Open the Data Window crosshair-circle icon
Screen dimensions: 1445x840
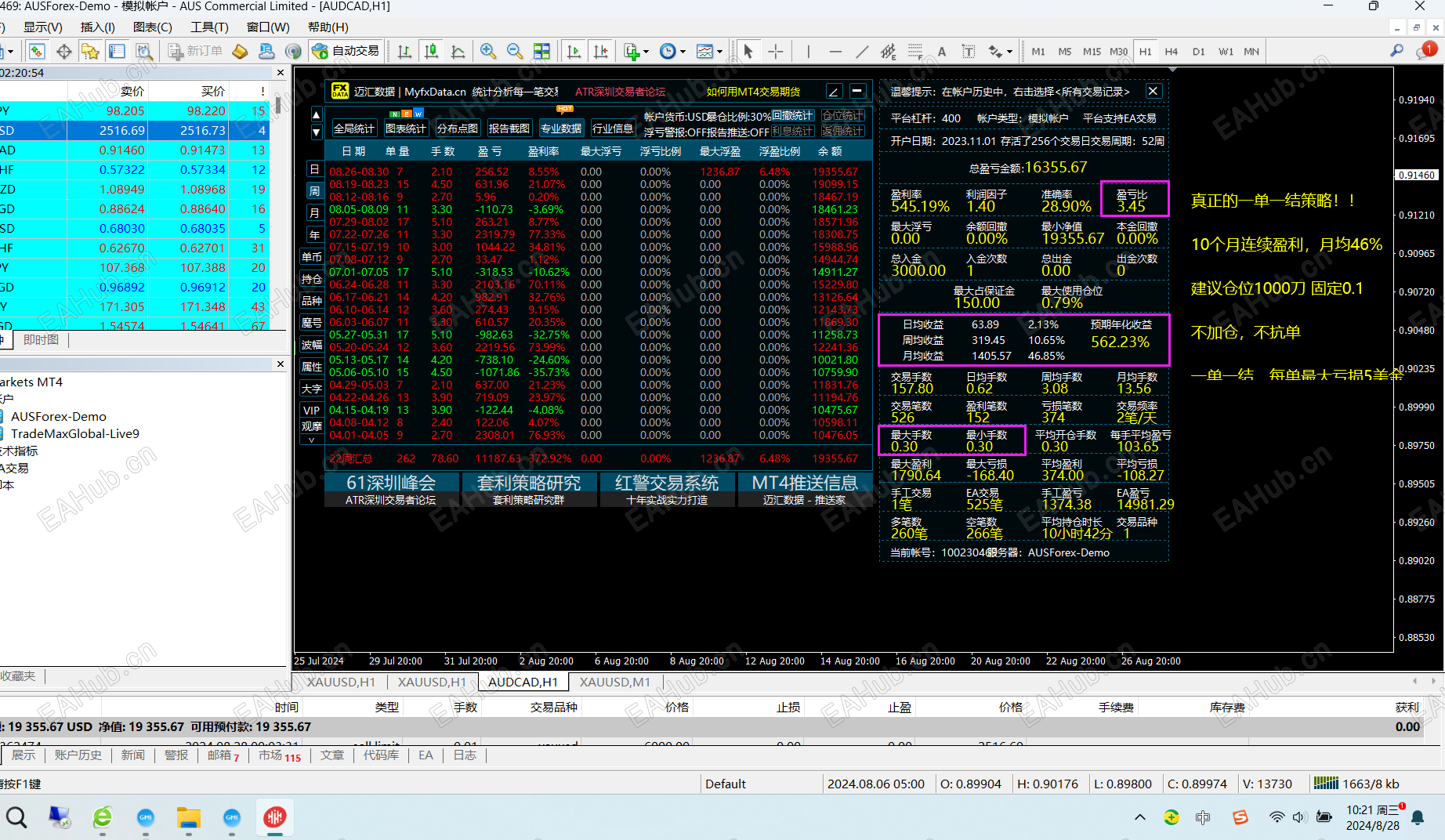pos(64,52)
